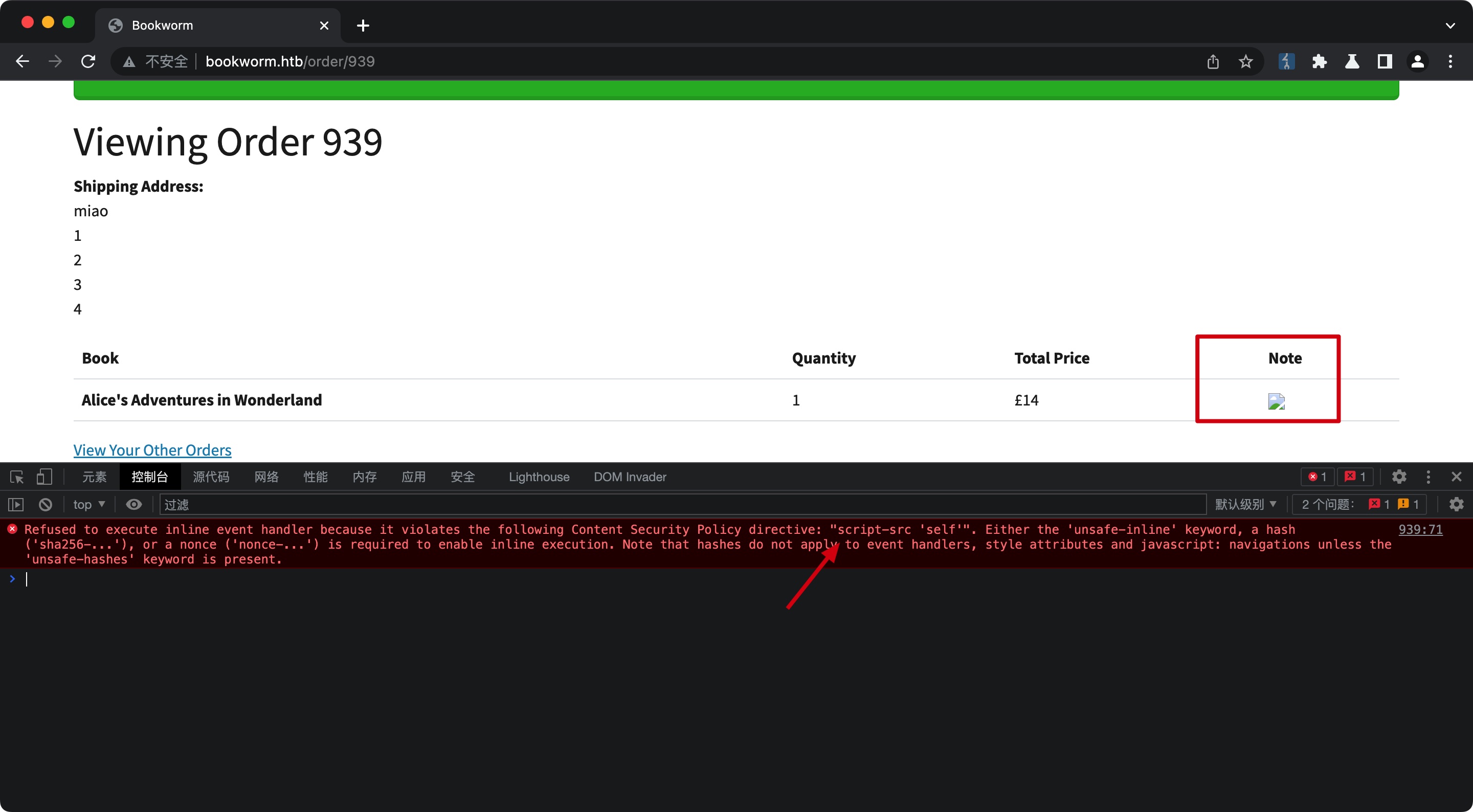Click the share page icon
This screenshot has height=812, width=1473.
pos(1213,61)
